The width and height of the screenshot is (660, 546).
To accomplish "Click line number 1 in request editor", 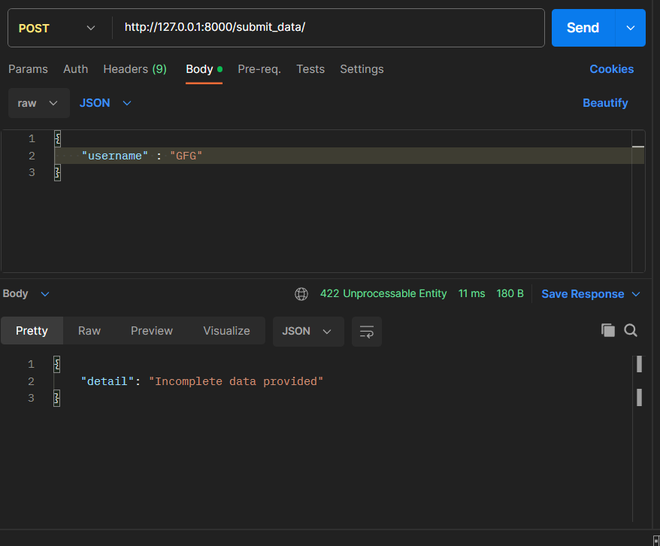I will pos(32,138).
